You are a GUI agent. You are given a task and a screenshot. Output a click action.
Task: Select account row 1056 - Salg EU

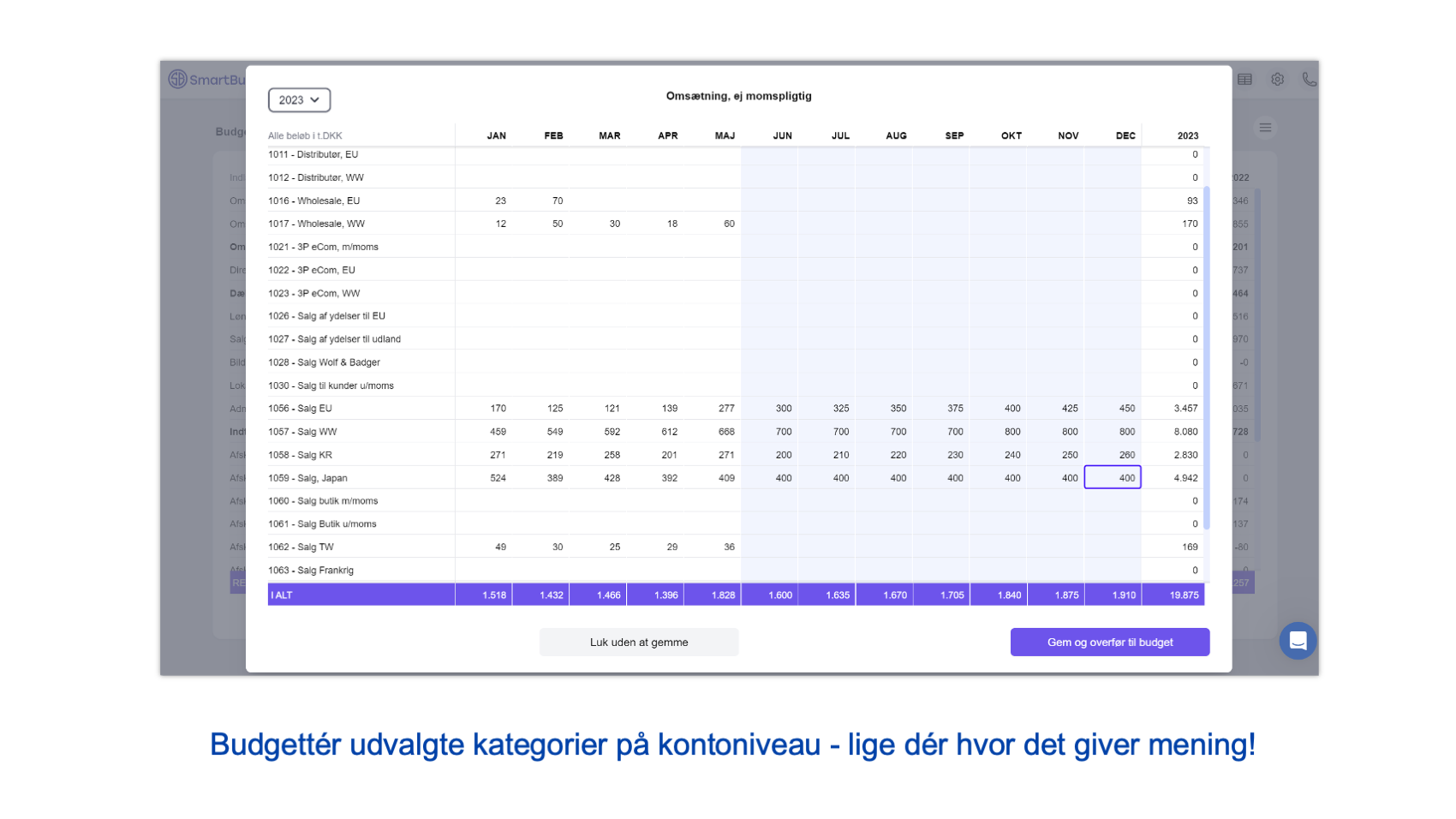click(360, 408)
